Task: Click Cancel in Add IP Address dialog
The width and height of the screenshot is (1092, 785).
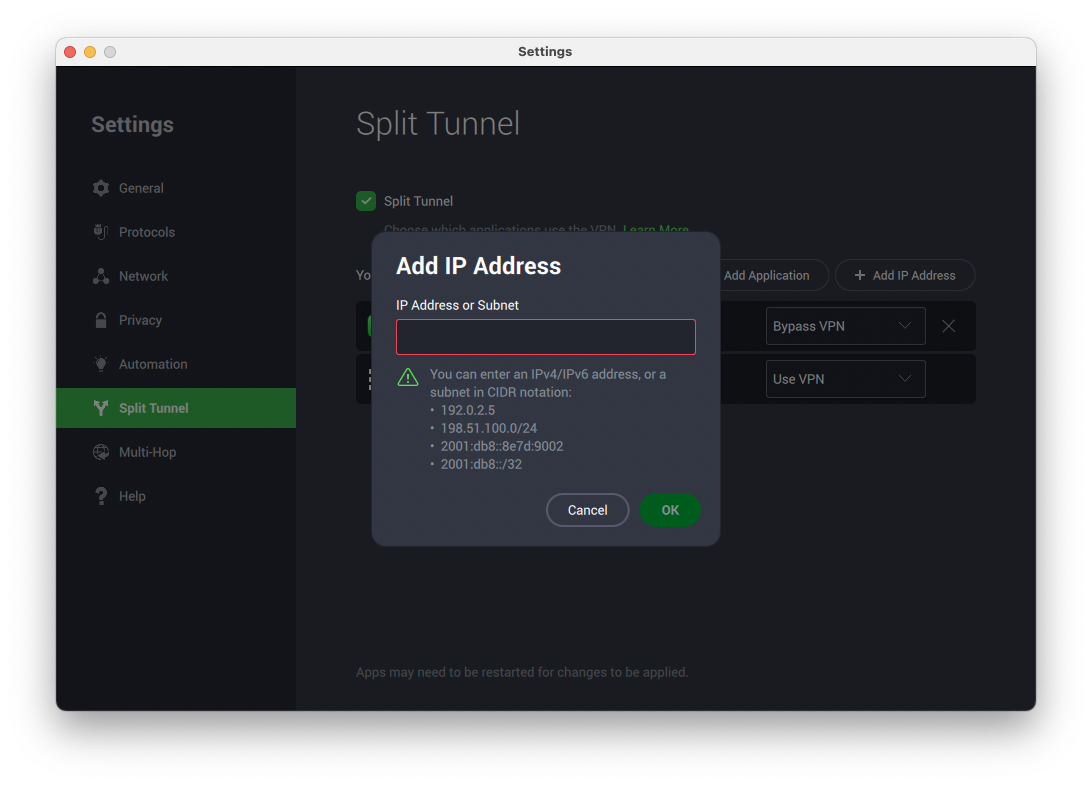Action: point(588,510)
